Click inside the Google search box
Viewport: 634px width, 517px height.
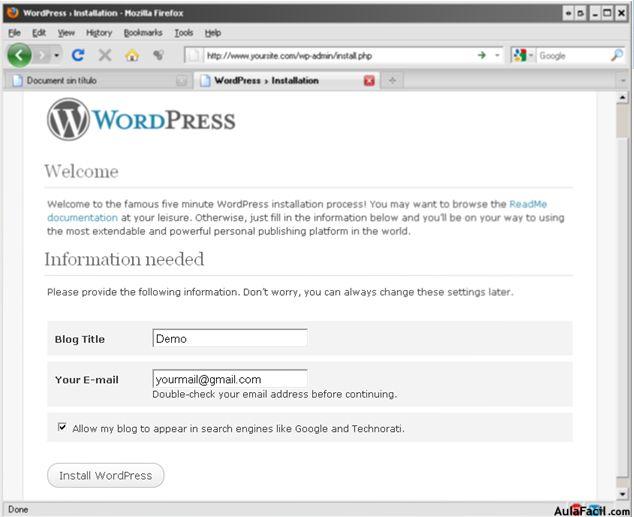click(572, 55)
